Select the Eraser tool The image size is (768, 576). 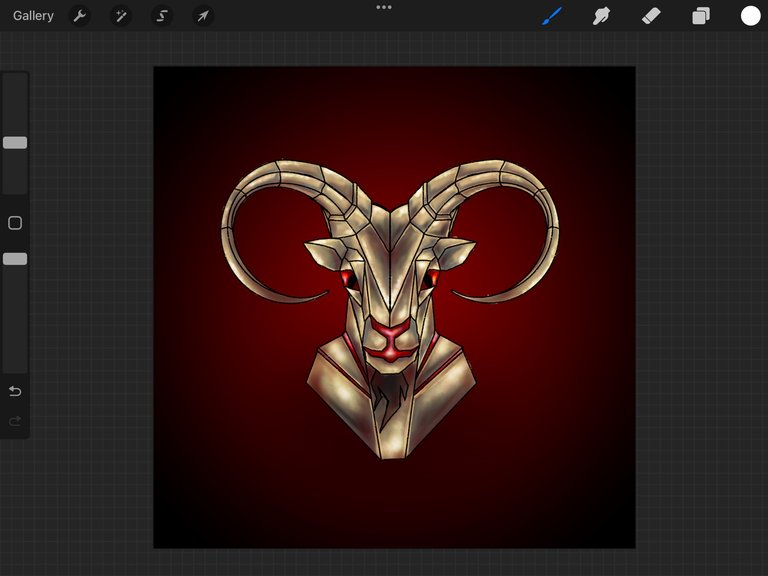click(x=651, y=16)
